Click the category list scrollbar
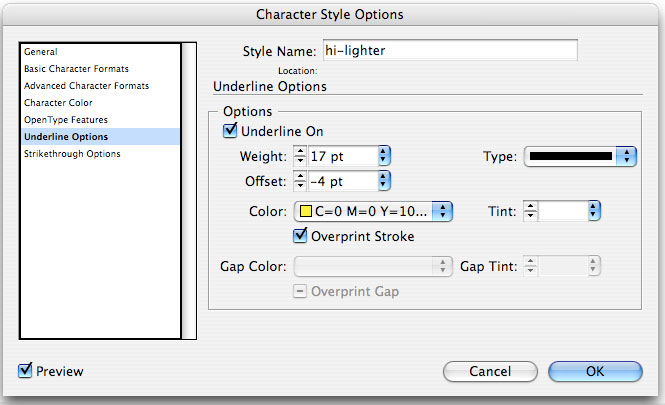The image size is (665, 405). [x=189, y=191]
